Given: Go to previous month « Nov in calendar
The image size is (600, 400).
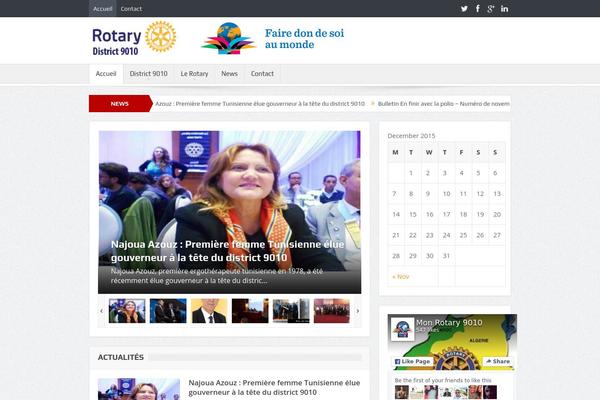Looking at the screenshot, I should pos(401,276).
